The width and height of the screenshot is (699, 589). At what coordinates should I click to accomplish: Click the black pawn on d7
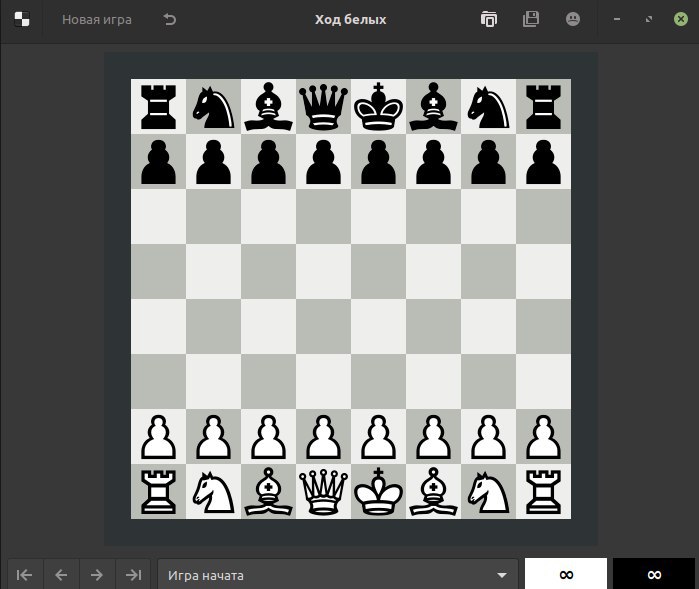coord(323,161)
